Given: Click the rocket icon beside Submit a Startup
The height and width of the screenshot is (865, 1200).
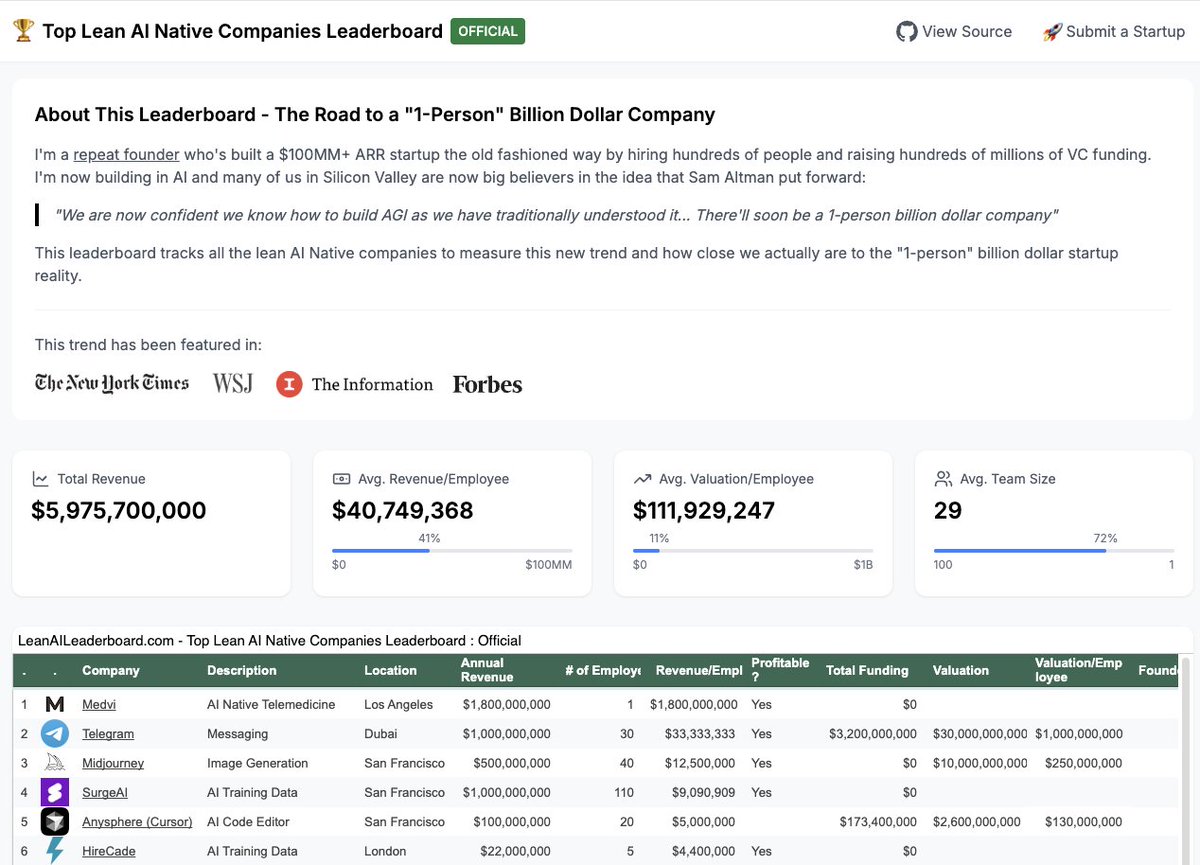Looking at the screenshot, I should coord(1052,32).
